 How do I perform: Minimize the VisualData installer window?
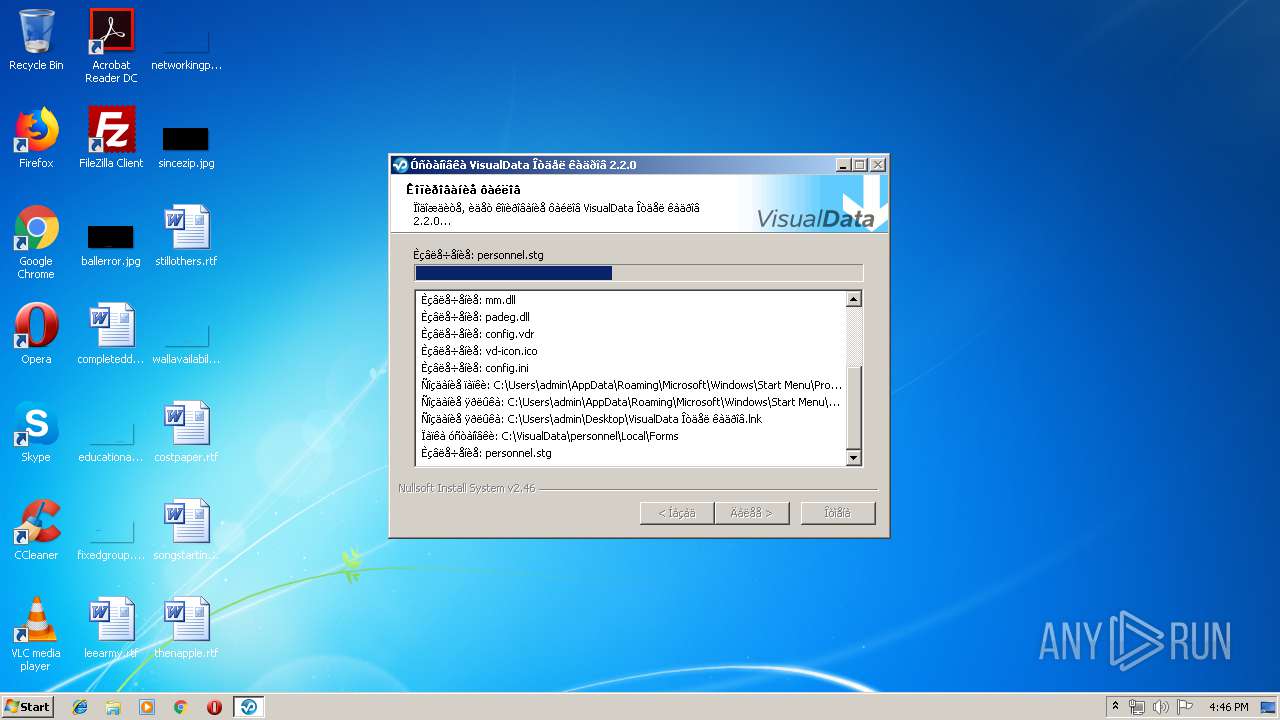[843, 165]
